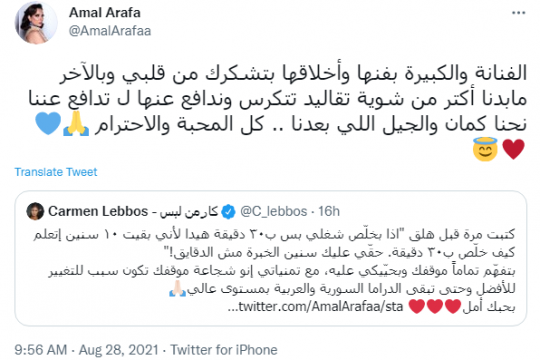Click the three red hearts in quoted tweet

435,306
